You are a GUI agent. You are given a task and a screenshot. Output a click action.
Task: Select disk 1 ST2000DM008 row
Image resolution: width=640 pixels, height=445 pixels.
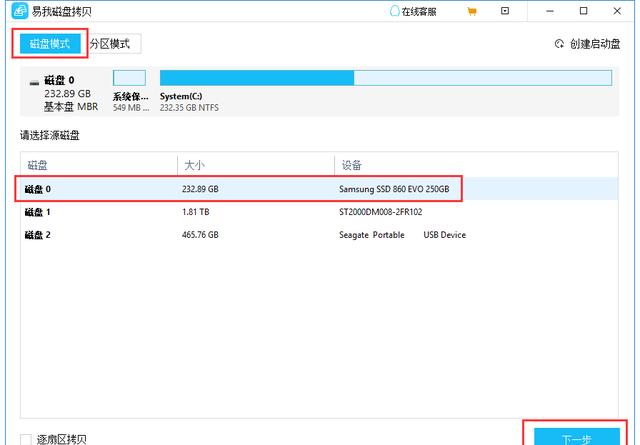(x=240, y=212)
